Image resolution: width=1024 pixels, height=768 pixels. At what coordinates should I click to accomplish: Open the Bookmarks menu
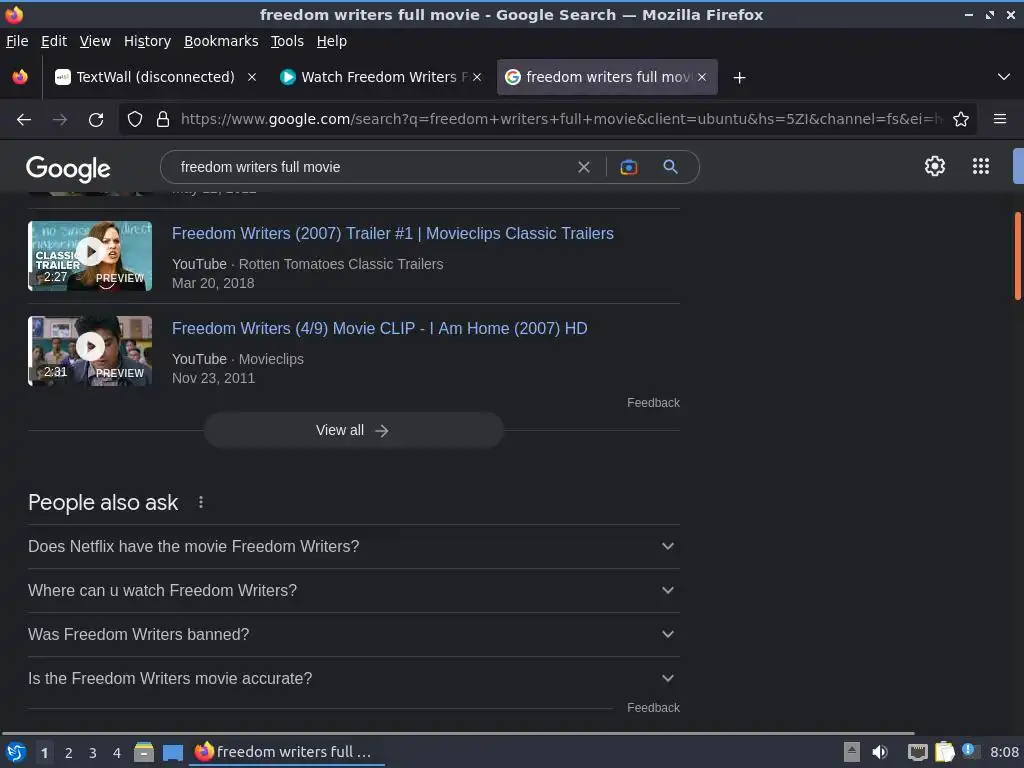pyautogui.click(x=221, y=41)
